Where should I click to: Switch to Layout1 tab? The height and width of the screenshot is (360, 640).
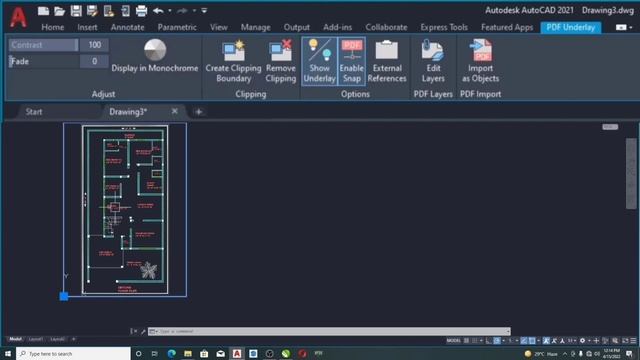36,339
